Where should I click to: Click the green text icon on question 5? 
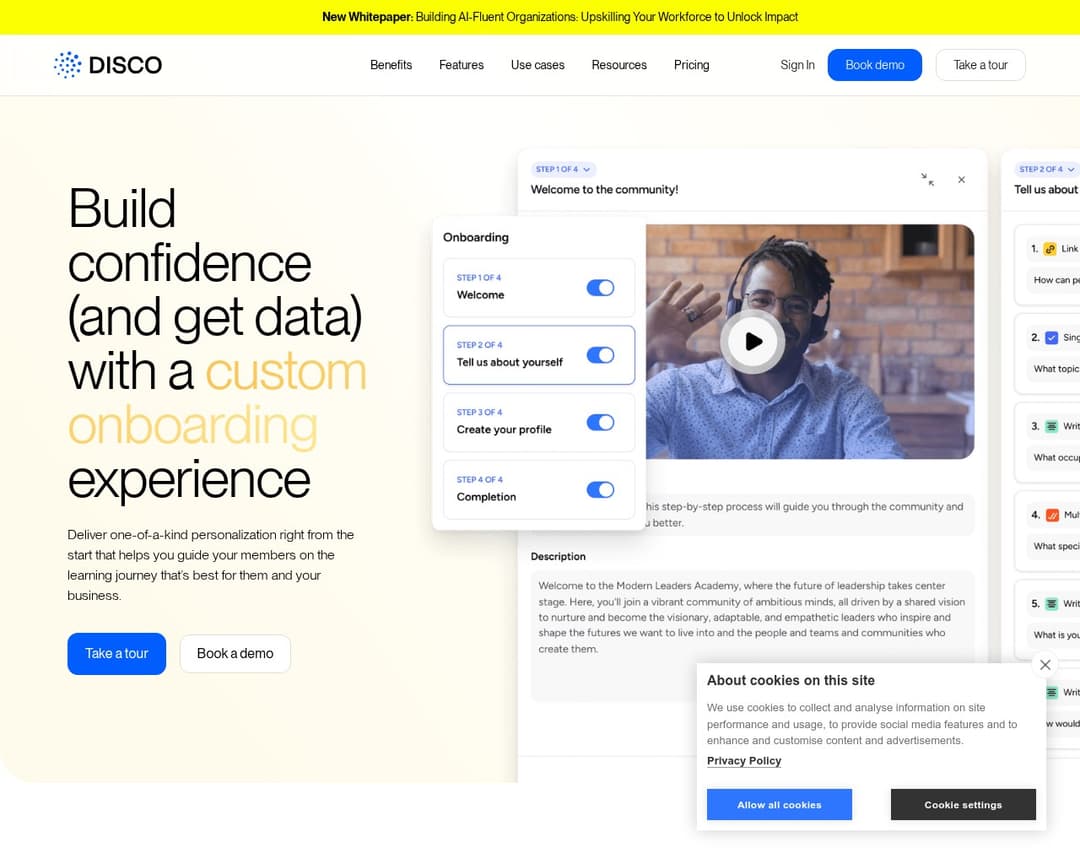[x=1051, y=604]
